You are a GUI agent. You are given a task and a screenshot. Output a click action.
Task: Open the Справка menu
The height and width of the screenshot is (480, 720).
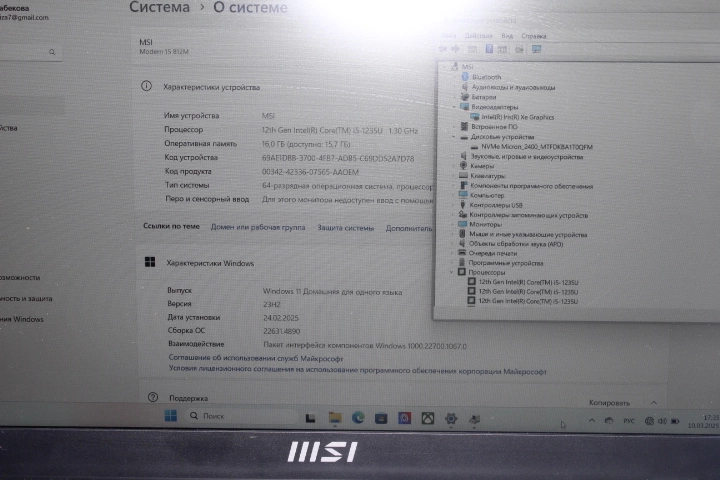[x=534, y=36]
